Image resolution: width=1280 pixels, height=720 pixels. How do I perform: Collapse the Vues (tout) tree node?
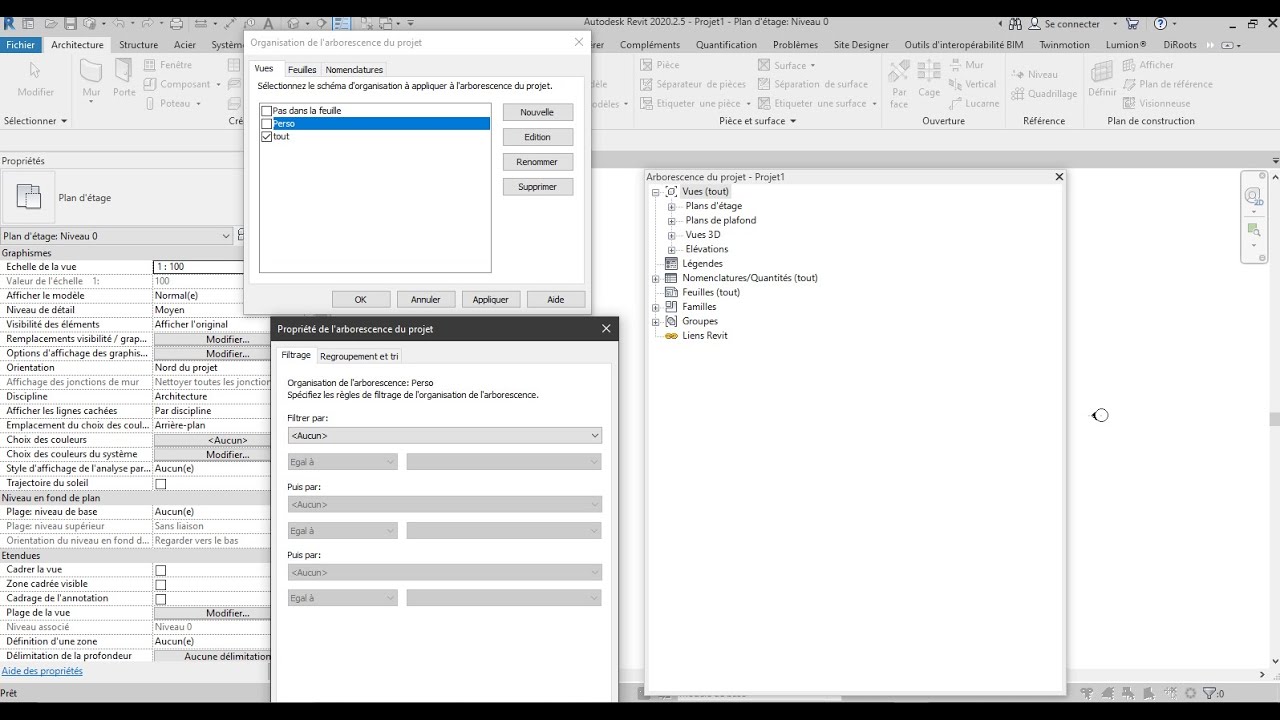coord(656,192)
